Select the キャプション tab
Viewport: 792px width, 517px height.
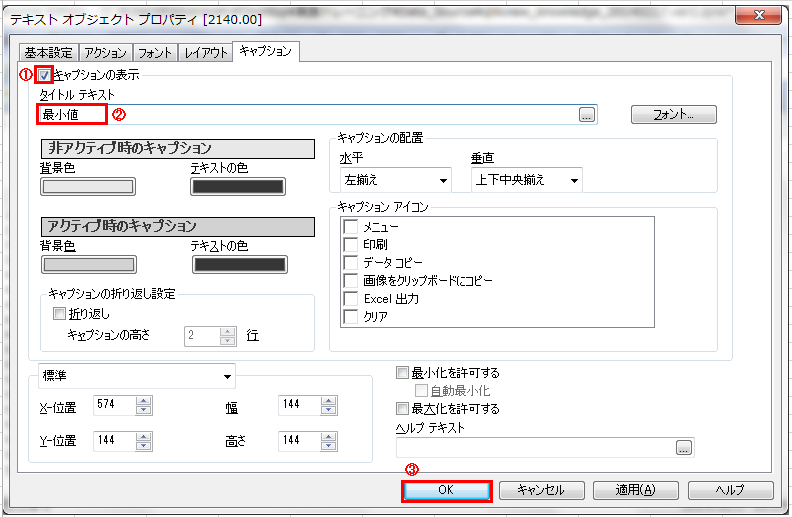click(x=266, y=51)
